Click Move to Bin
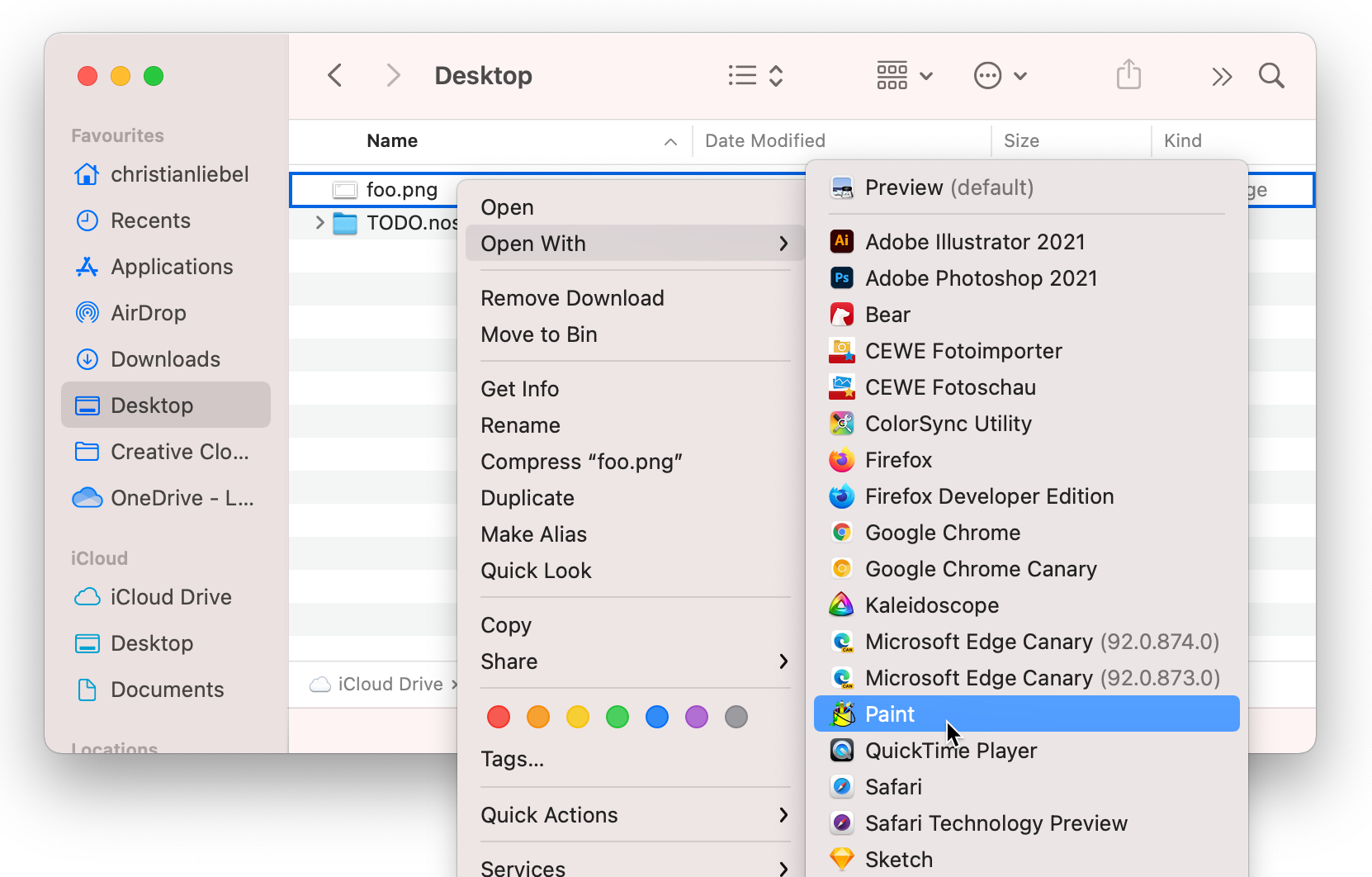1372x877 pixels. [539, 334]
